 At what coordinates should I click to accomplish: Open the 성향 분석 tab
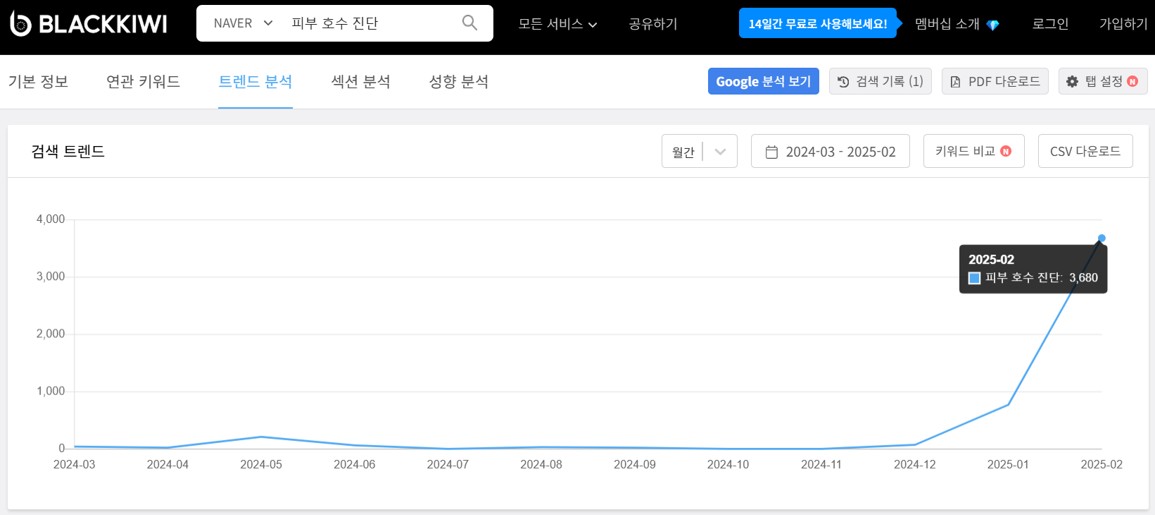point(458,82)
